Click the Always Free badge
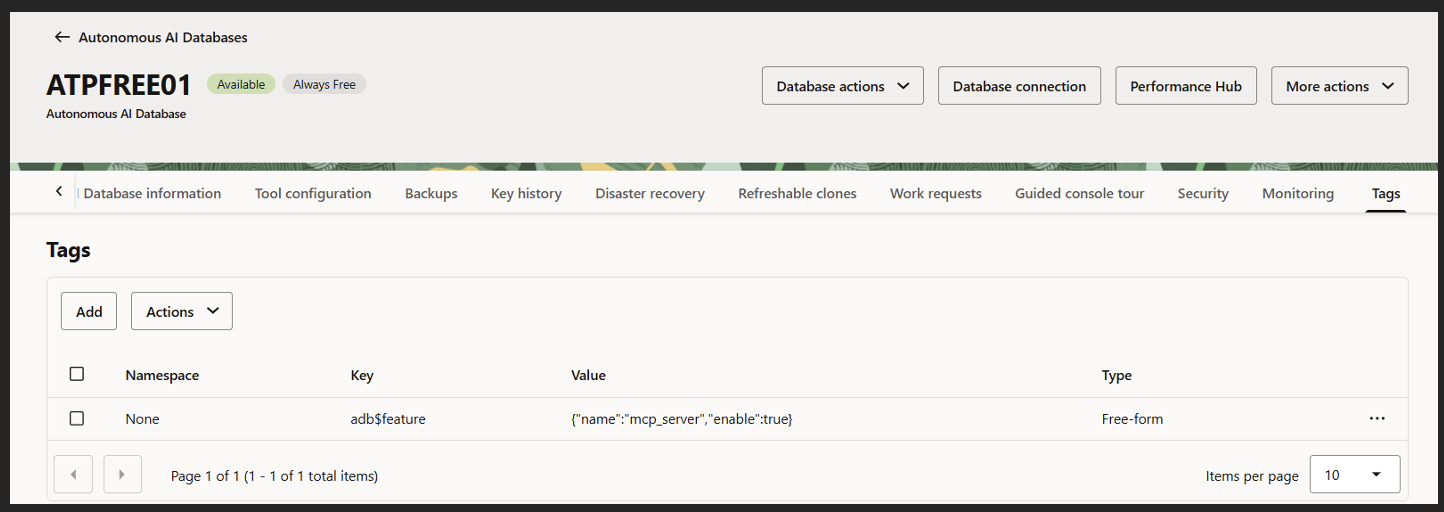The image size is (1444, 512). (x=324, y=85)
